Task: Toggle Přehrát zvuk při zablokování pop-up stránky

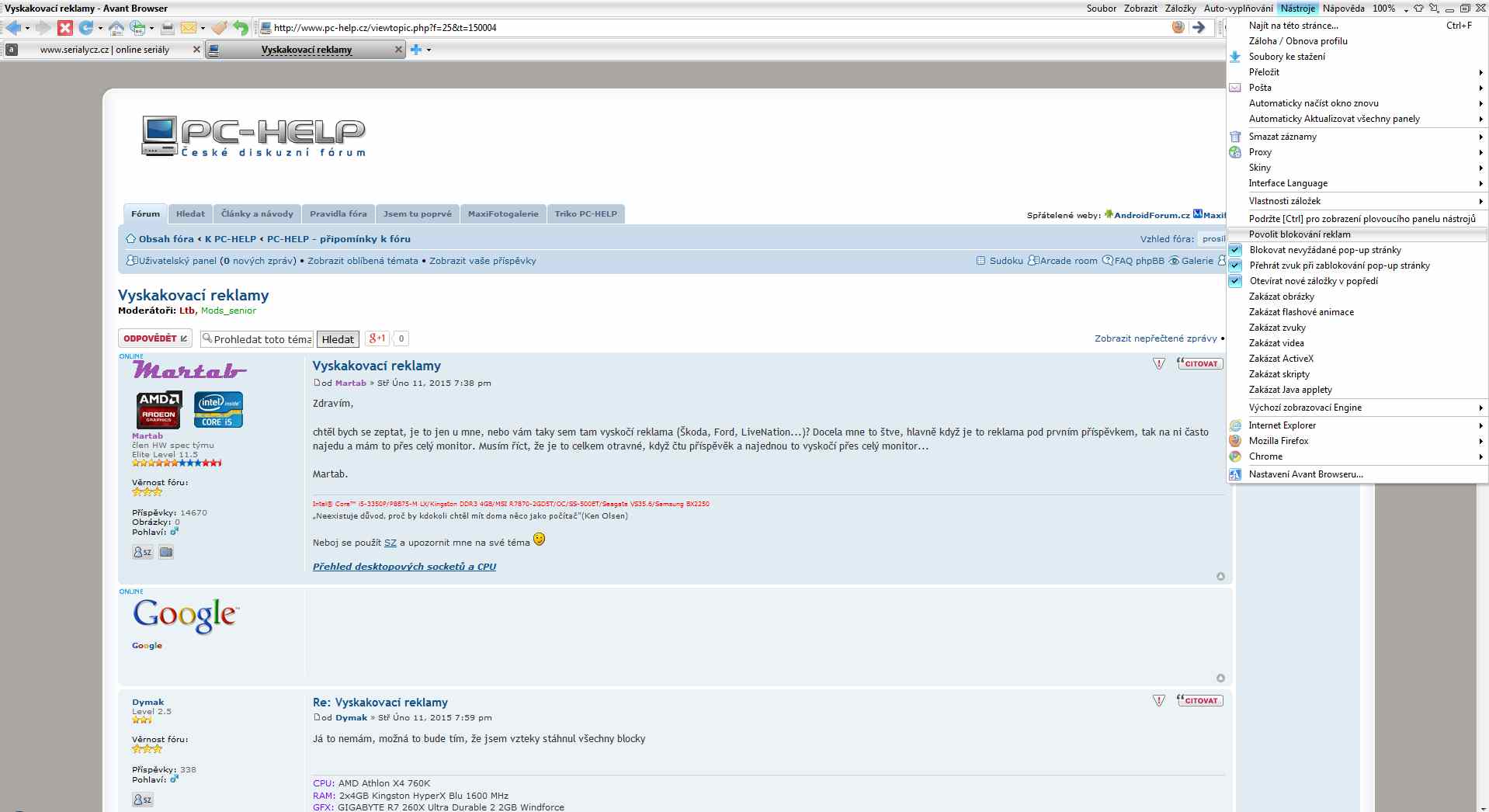Action: click(1235, 265)
